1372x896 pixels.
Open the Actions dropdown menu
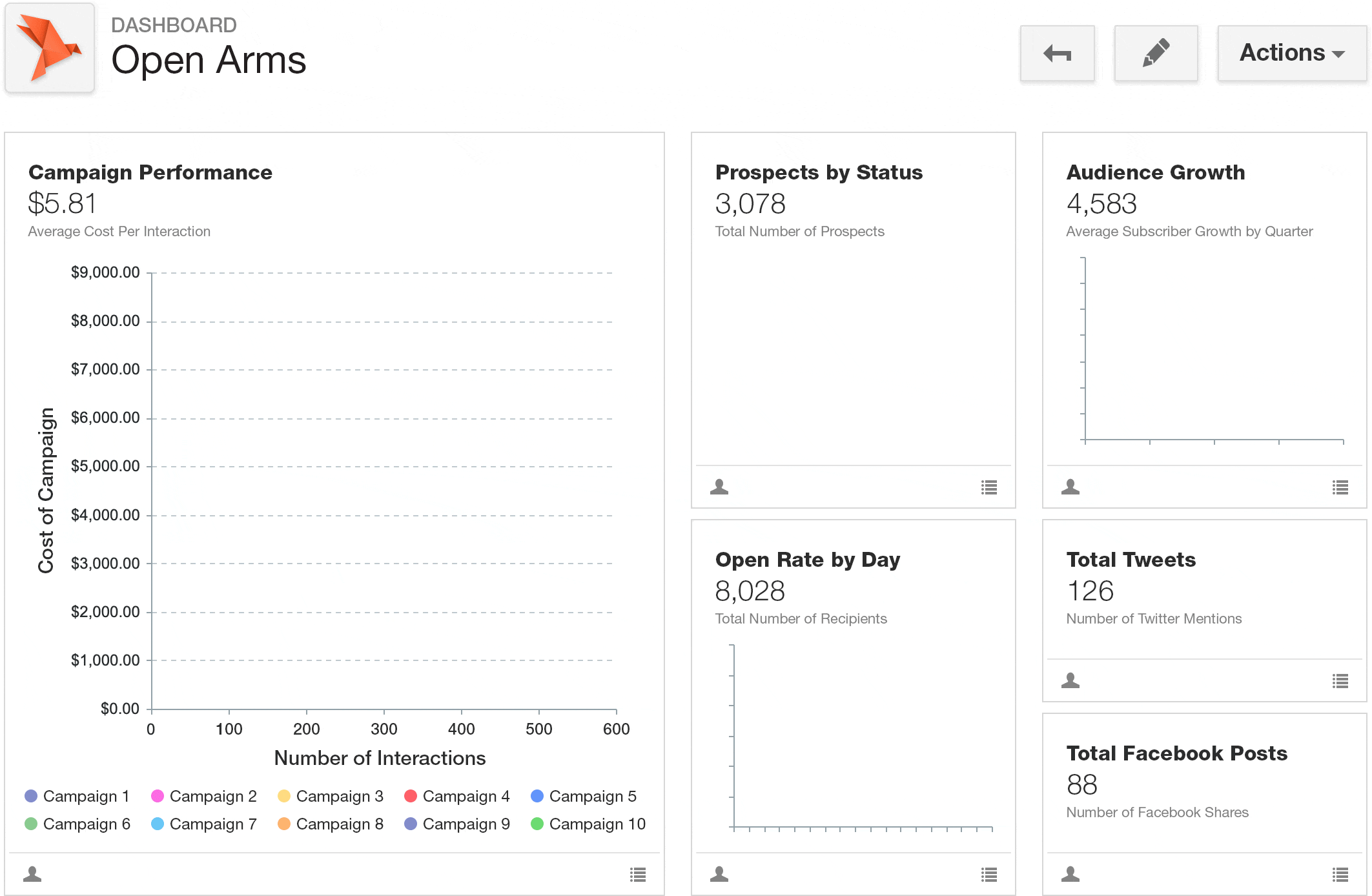1291,54
